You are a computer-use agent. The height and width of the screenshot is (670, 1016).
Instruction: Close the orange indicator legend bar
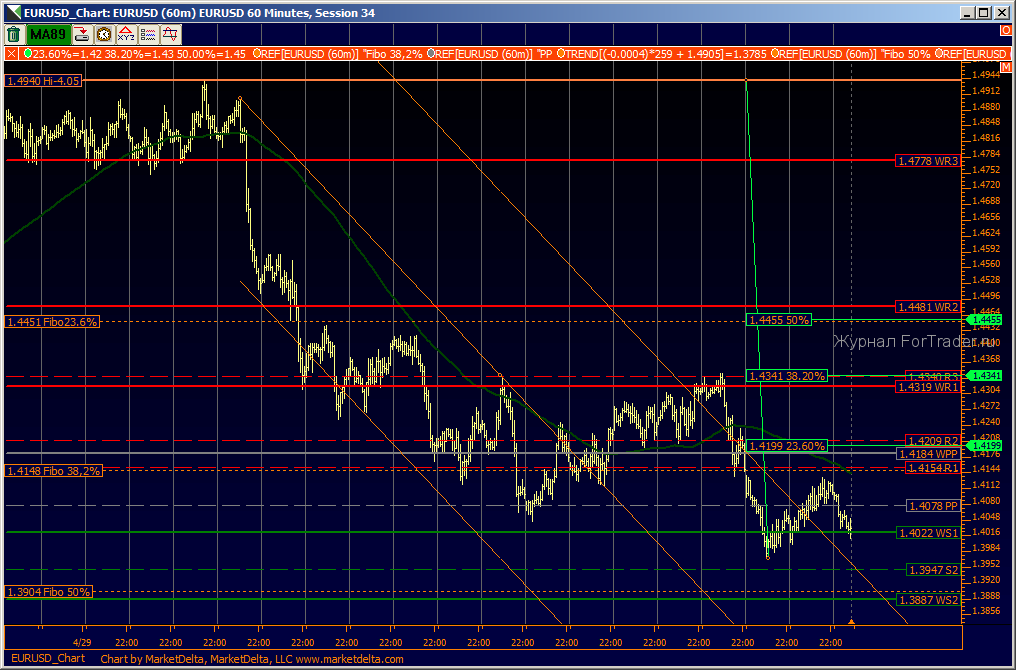tap(12, 54)
